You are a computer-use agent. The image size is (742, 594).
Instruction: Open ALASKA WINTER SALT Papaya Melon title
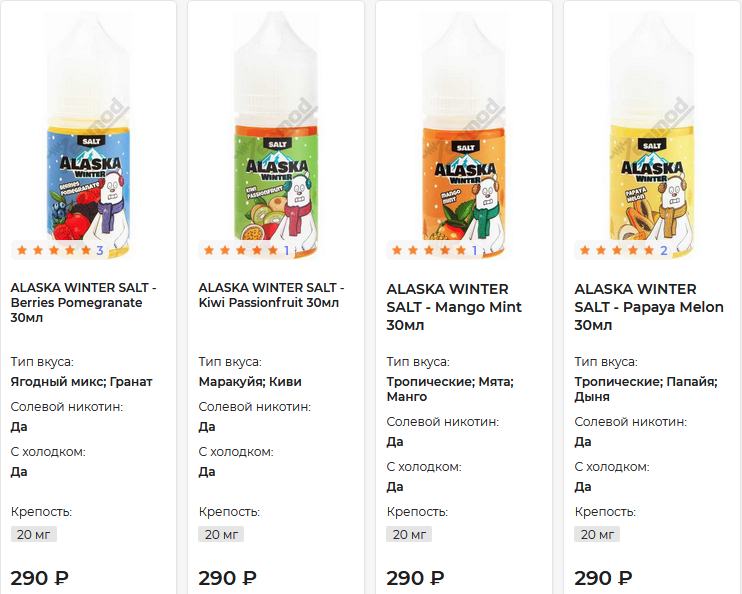tap(649, 307)
